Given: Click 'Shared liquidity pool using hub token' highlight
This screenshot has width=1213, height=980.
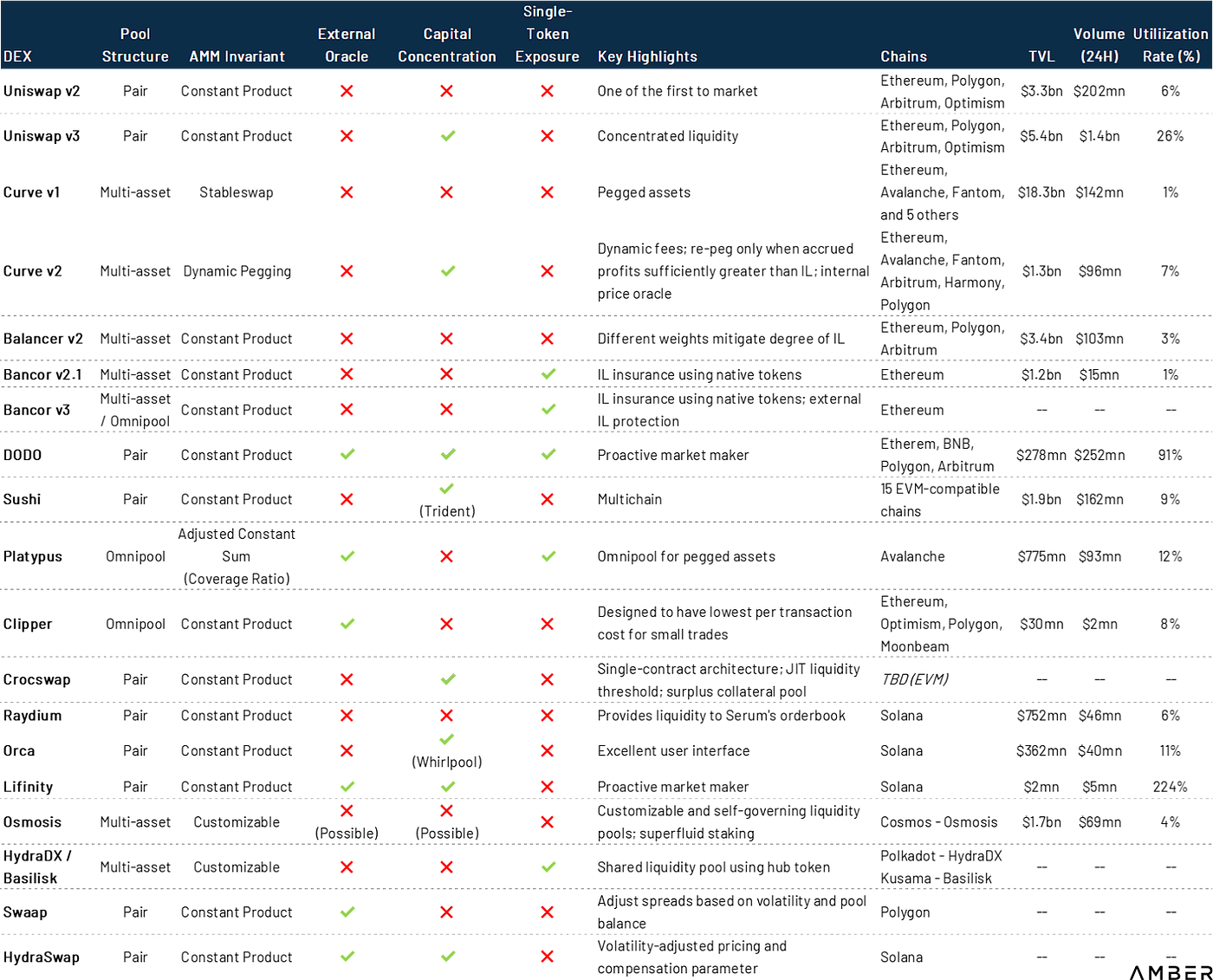Looking at the screenshot, I should pos(714,867).
